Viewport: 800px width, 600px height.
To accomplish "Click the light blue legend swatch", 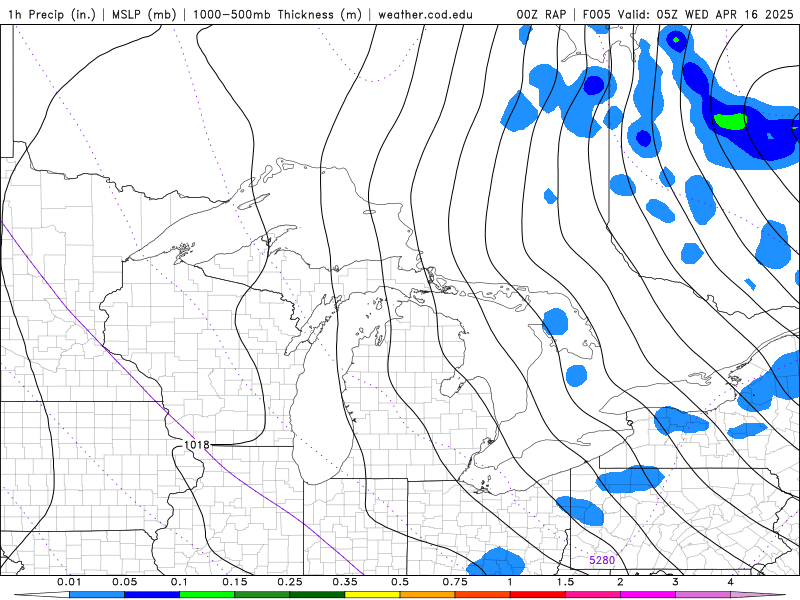I will 97,595.
